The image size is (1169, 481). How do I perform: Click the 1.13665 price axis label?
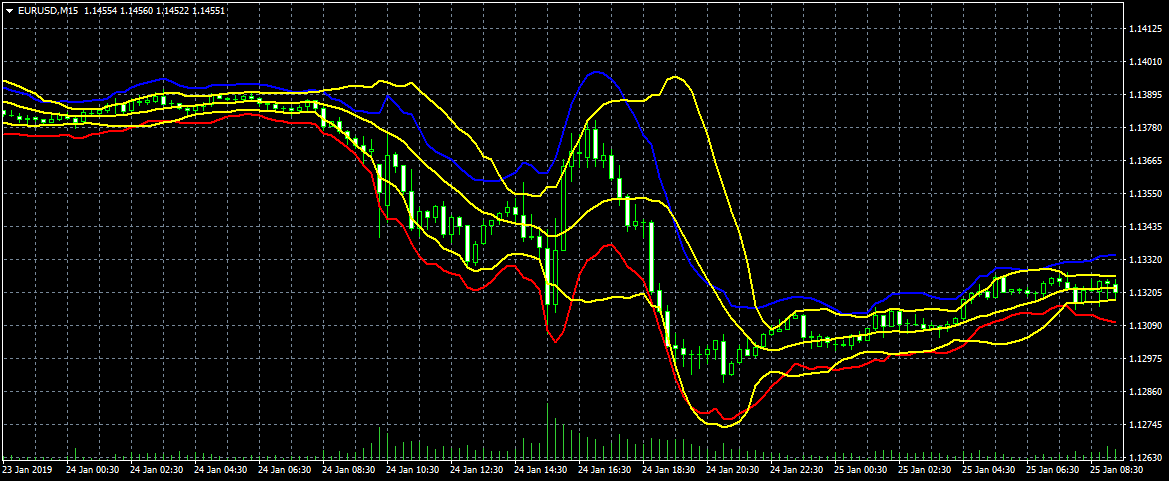coord(1147,160)
